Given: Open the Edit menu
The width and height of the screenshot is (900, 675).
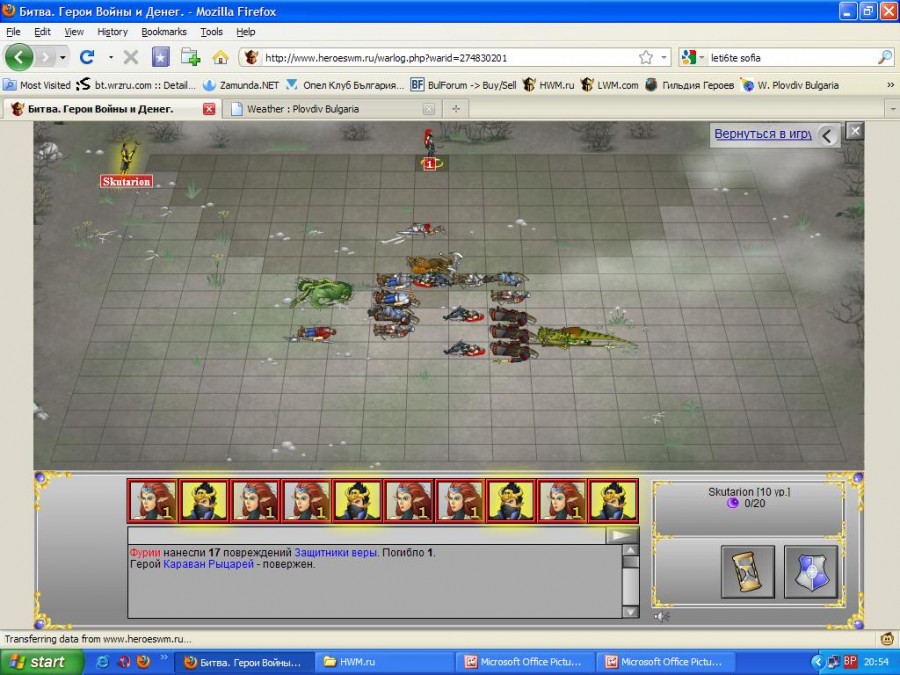Looking at the screenshot, I should click(42, 32).
